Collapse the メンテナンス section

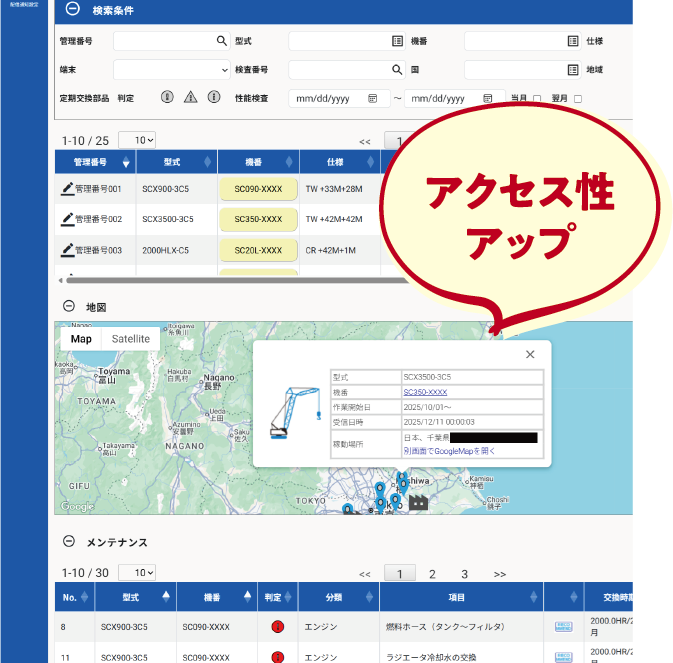tap(69, 542)
